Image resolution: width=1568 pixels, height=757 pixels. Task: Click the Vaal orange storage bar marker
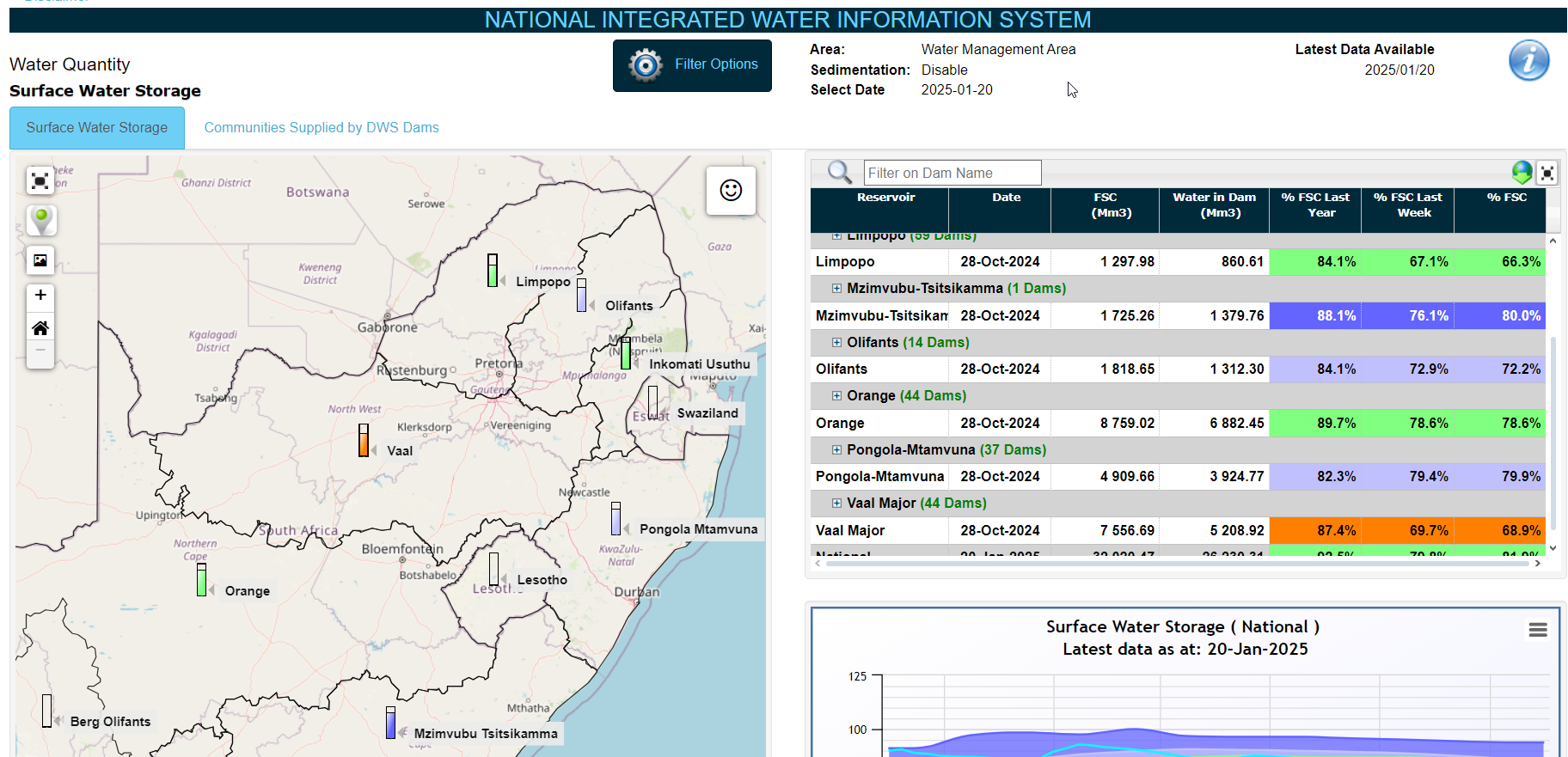364,440
